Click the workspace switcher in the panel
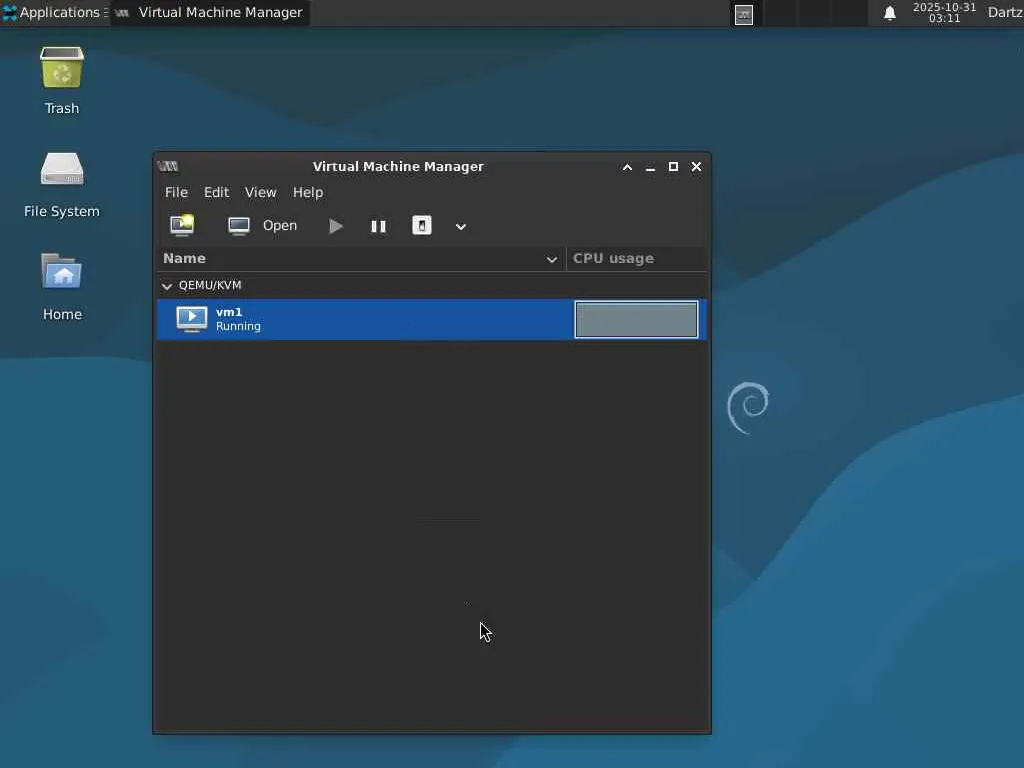1024x768 pixels. point(799,14)
